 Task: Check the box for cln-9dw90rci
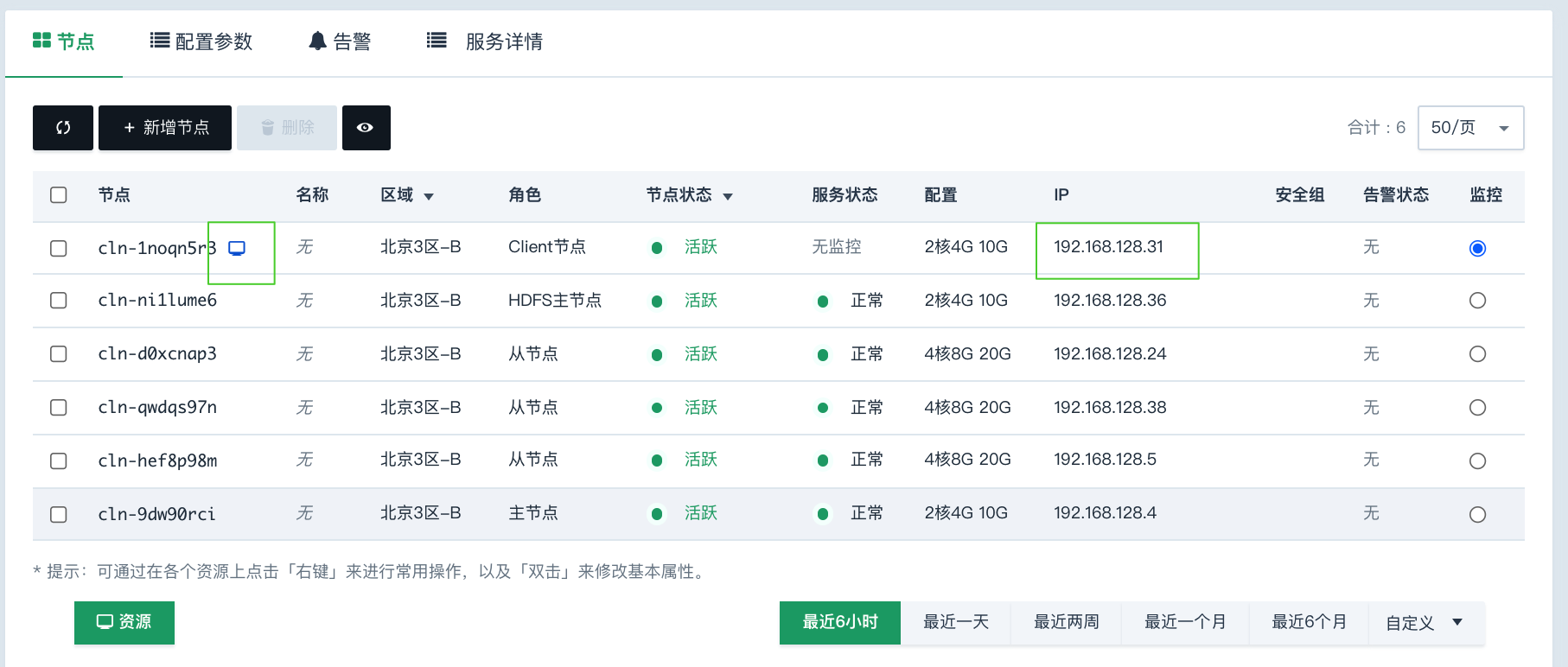point(59,515)
